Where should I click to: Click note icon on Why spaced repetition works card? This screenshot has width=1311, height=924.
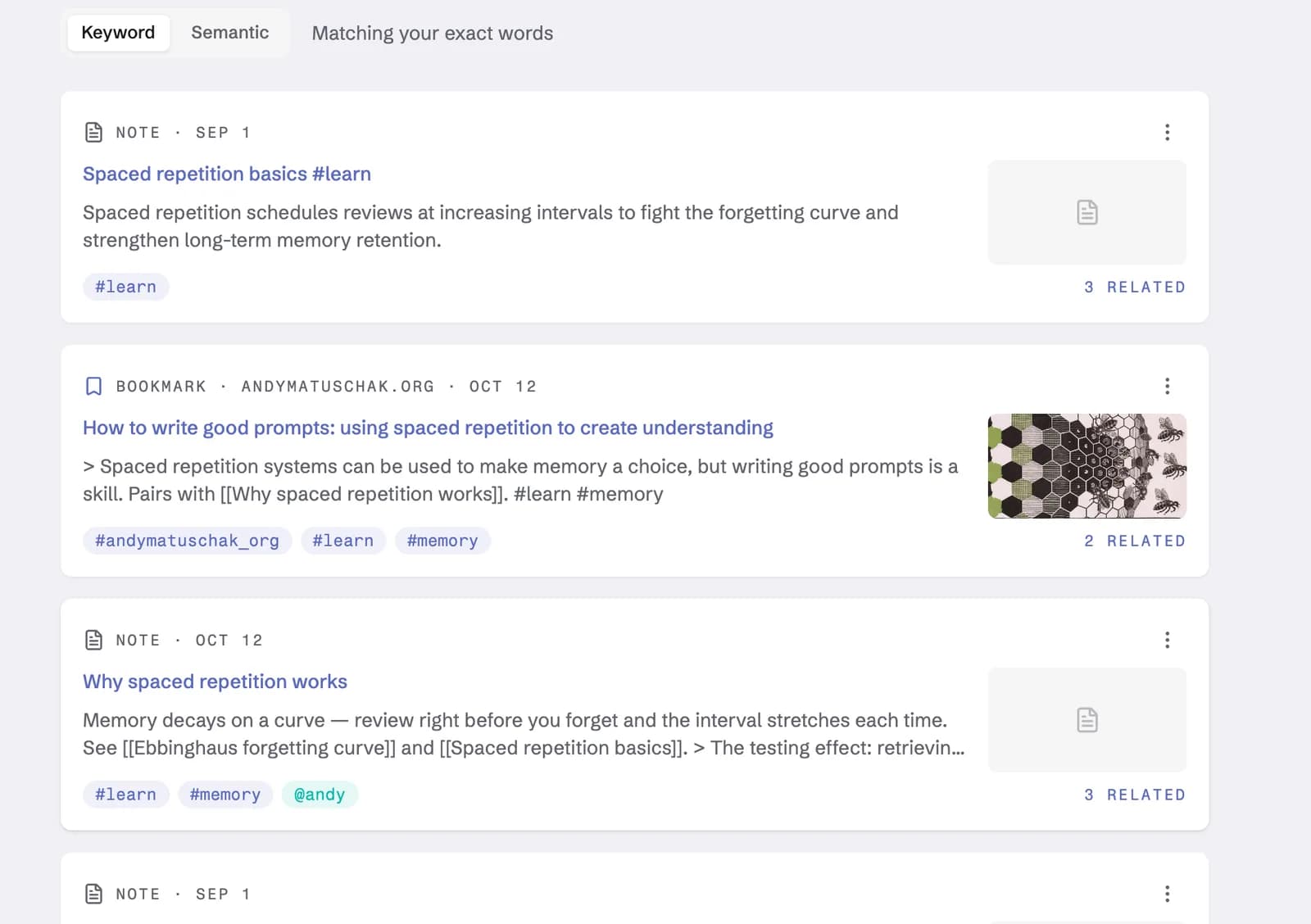click(x=94, y=641)
